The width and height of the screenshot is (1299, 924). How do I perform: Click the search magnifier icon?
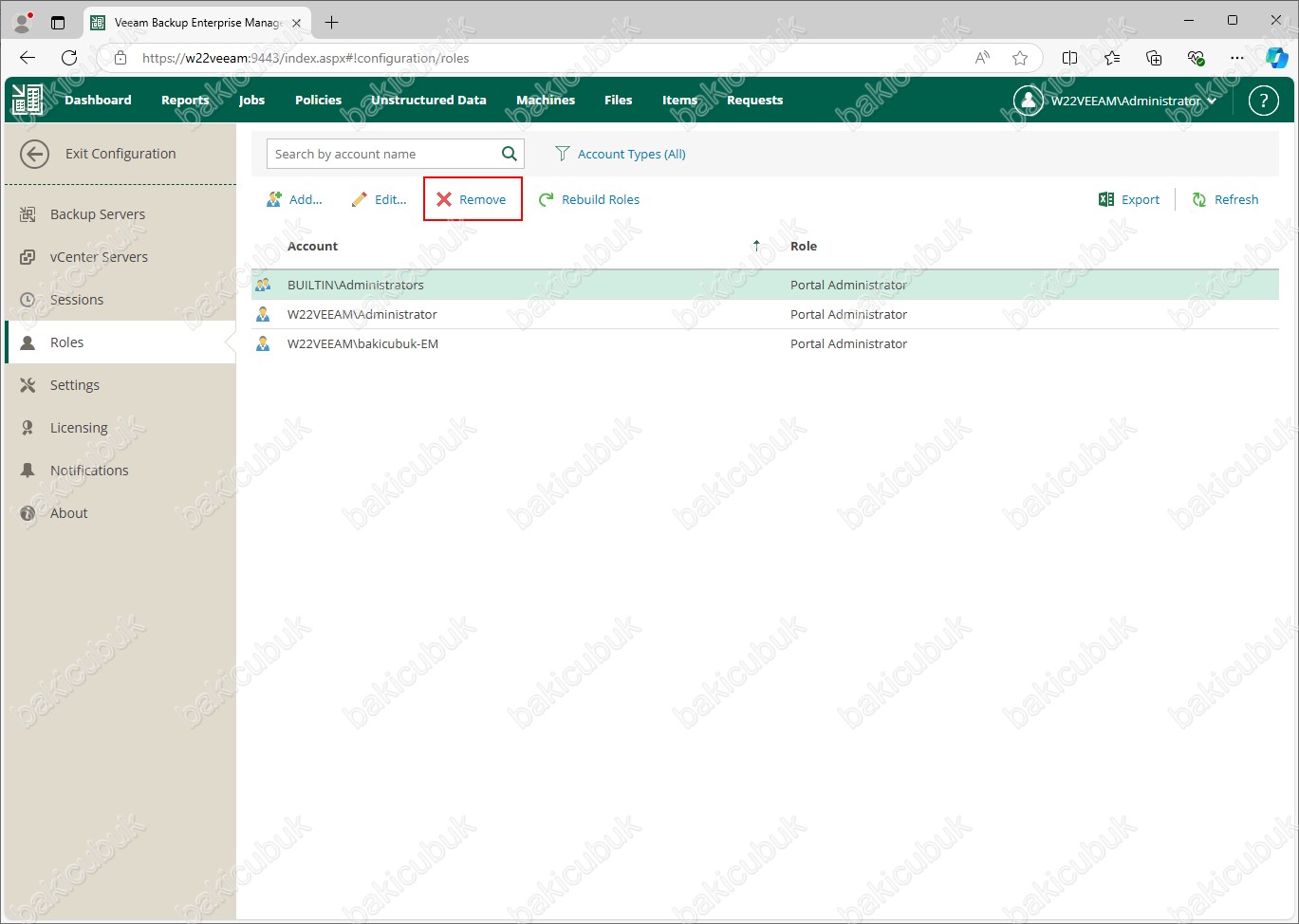[x=510, y=154]
